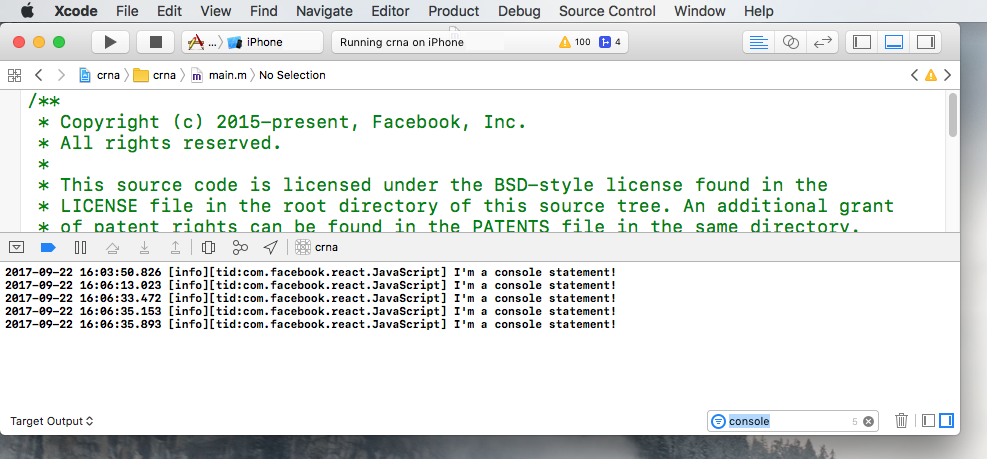Open the Xcode menu
987x459 pixels.
[x=76, y=11]
